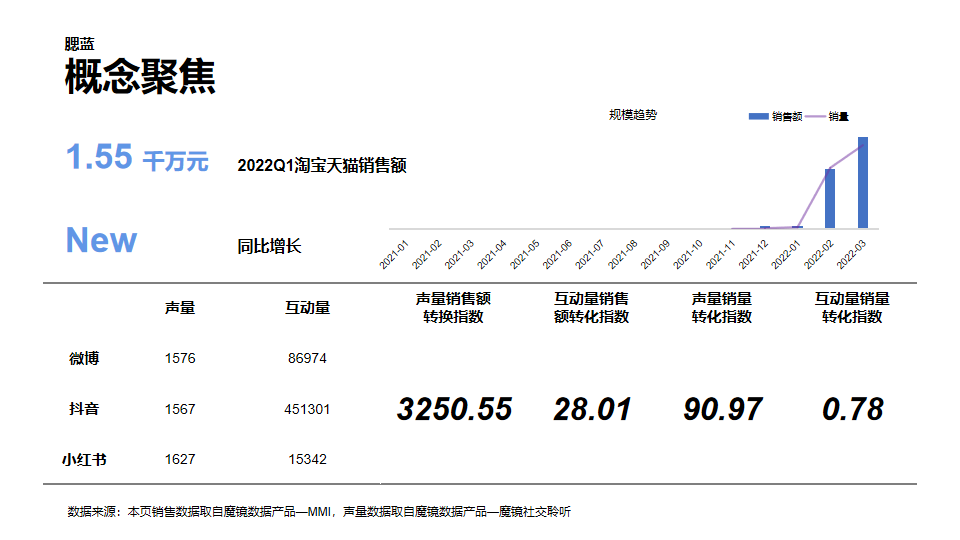The width and height of the screenshot is (960, 540).
Task: Click the index value 90.97
Action: pyautogui.click(x=722, y=409)
